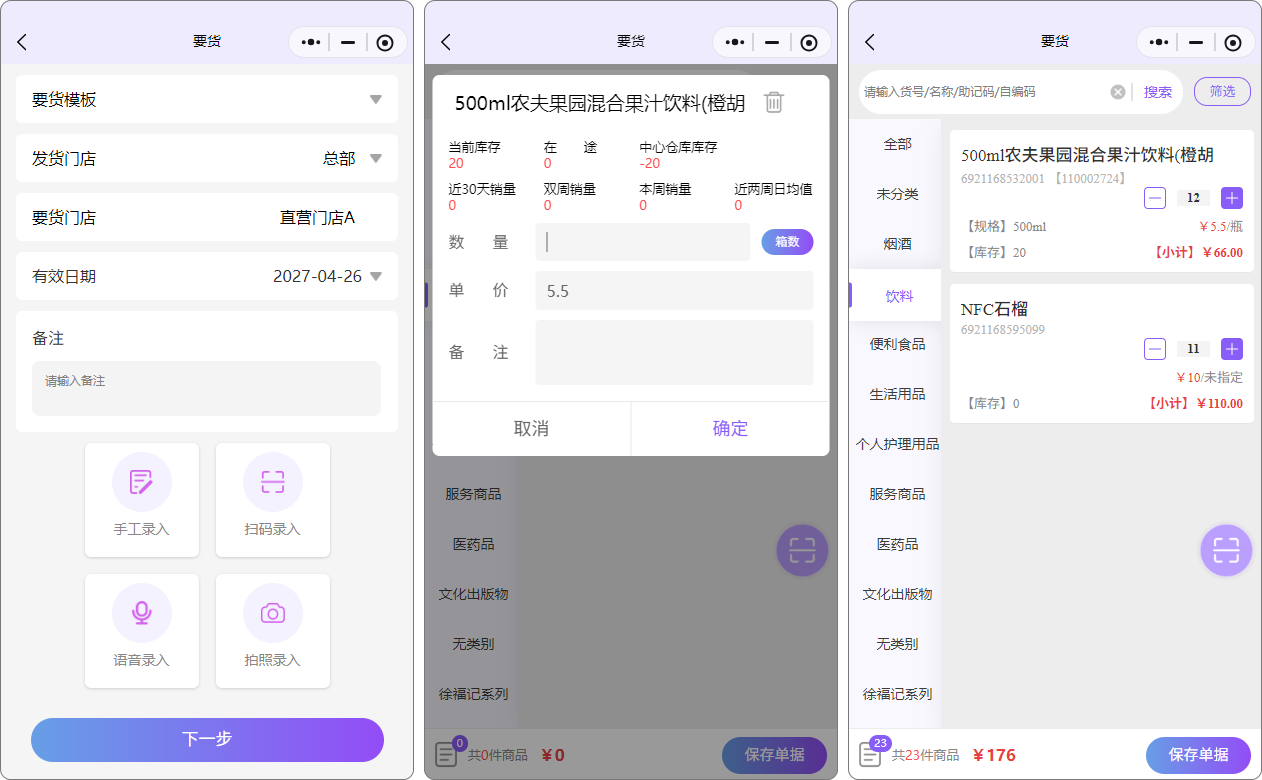
Task: Expand the 发货门店 dropdown showing 总部
Action: click(x=207, y=158)
